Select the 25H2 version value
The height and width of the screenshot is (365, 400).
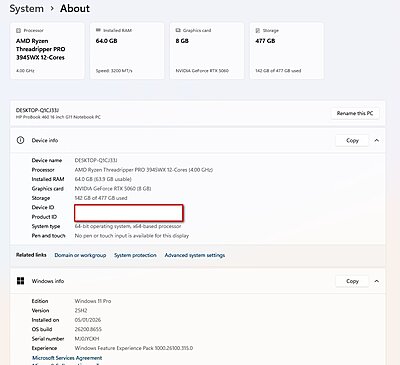point(81,310)
